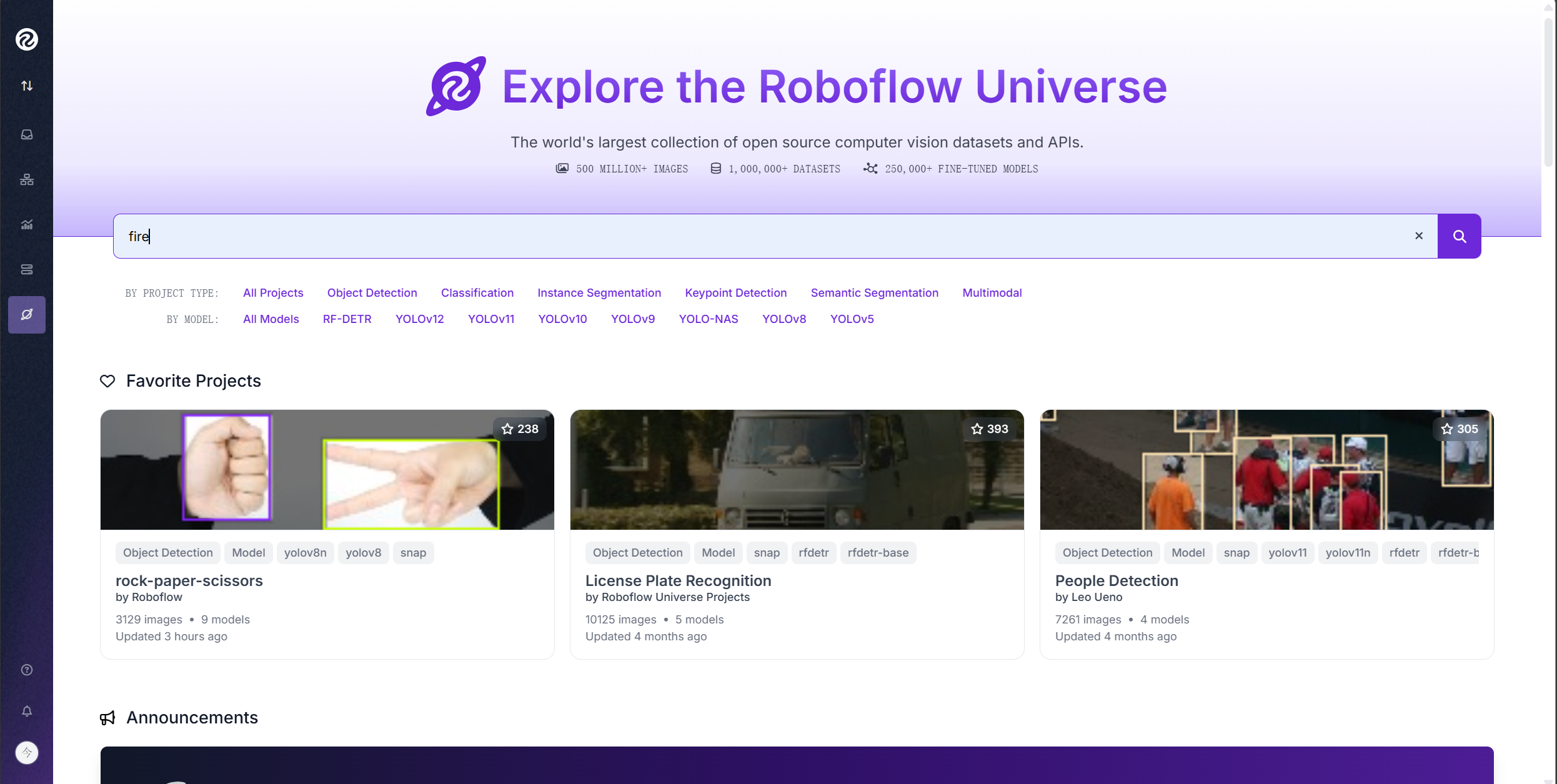The width and height of the screenshot is (1557, 784).
Task: Click '3129 images' text on rock-paper-scissors
Action: click(149, 620)
